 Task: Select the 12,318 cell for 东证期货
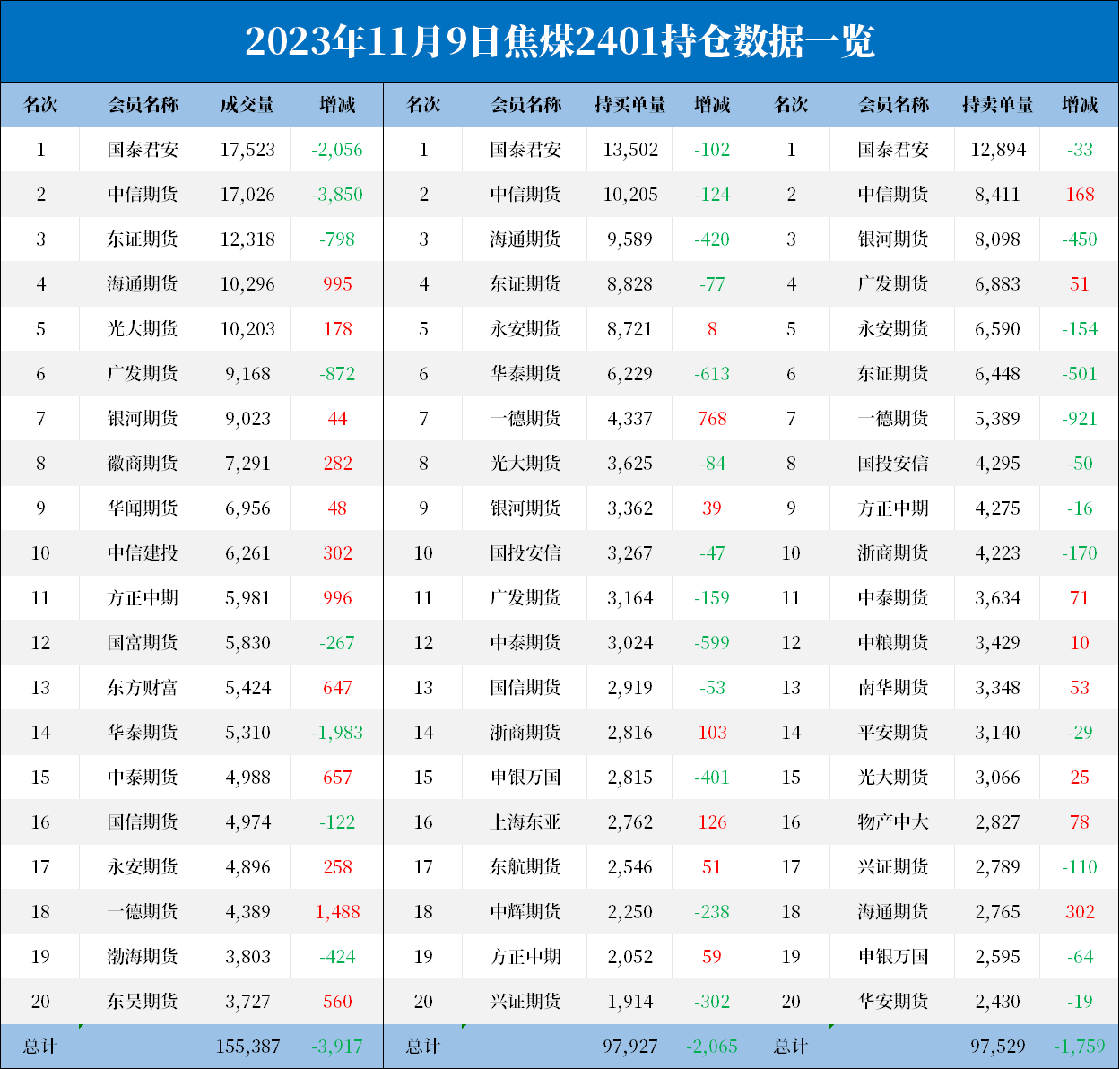[x=247, y=239]
